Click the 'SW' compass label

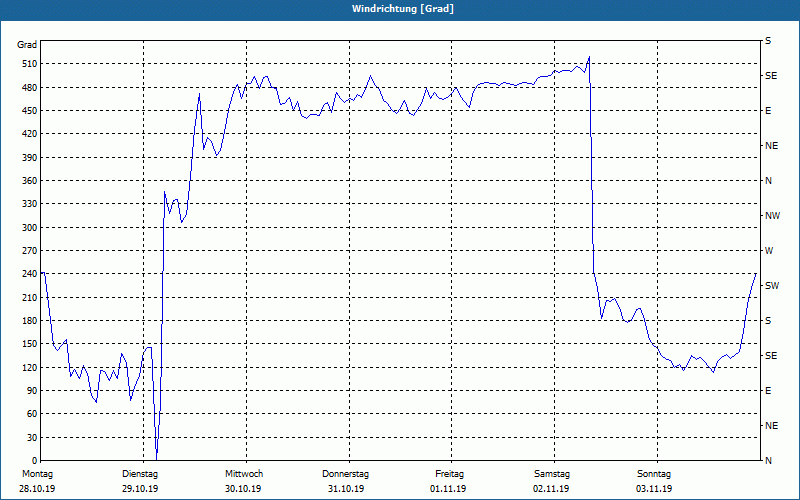(772, 286)
